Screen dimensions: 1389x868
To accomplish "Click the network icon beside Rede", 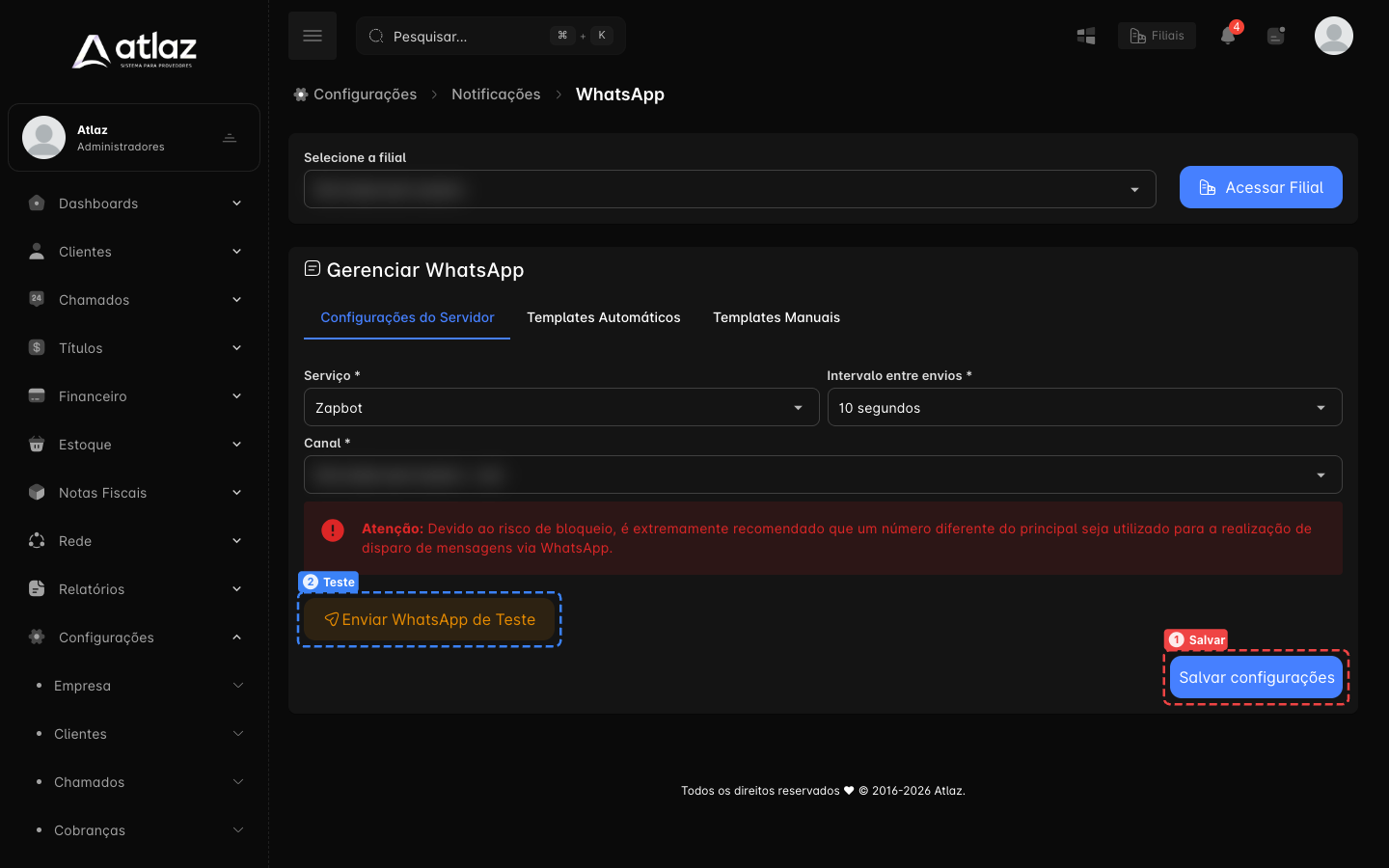I will coord(37,540).
